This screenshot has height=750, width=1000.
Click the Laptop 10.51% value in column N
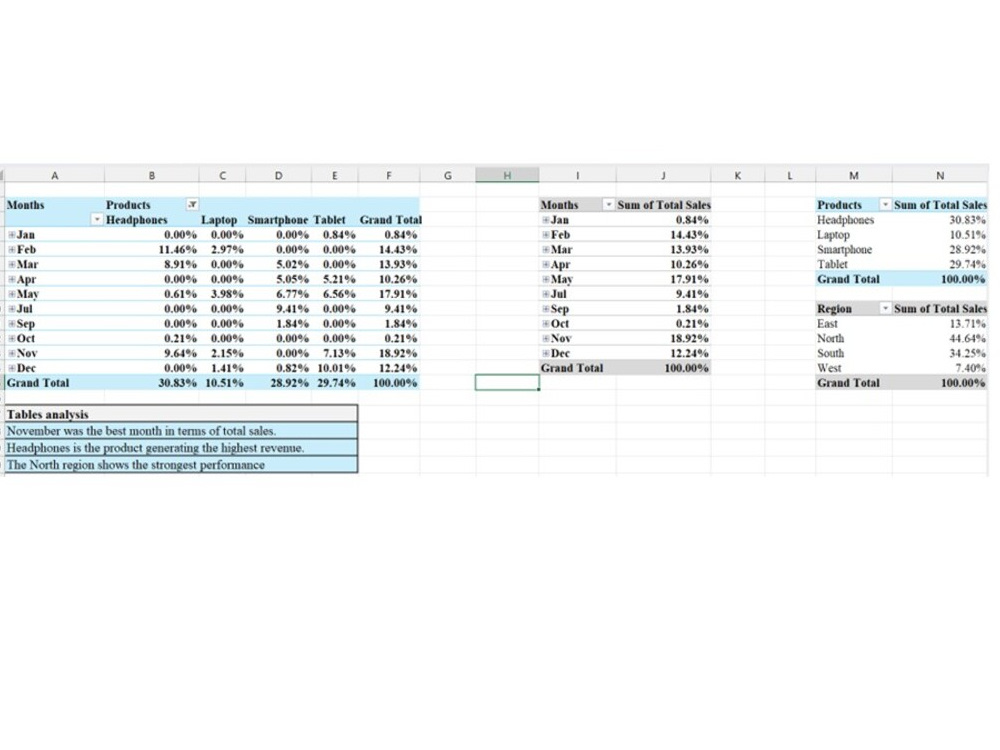click(940, 235)
